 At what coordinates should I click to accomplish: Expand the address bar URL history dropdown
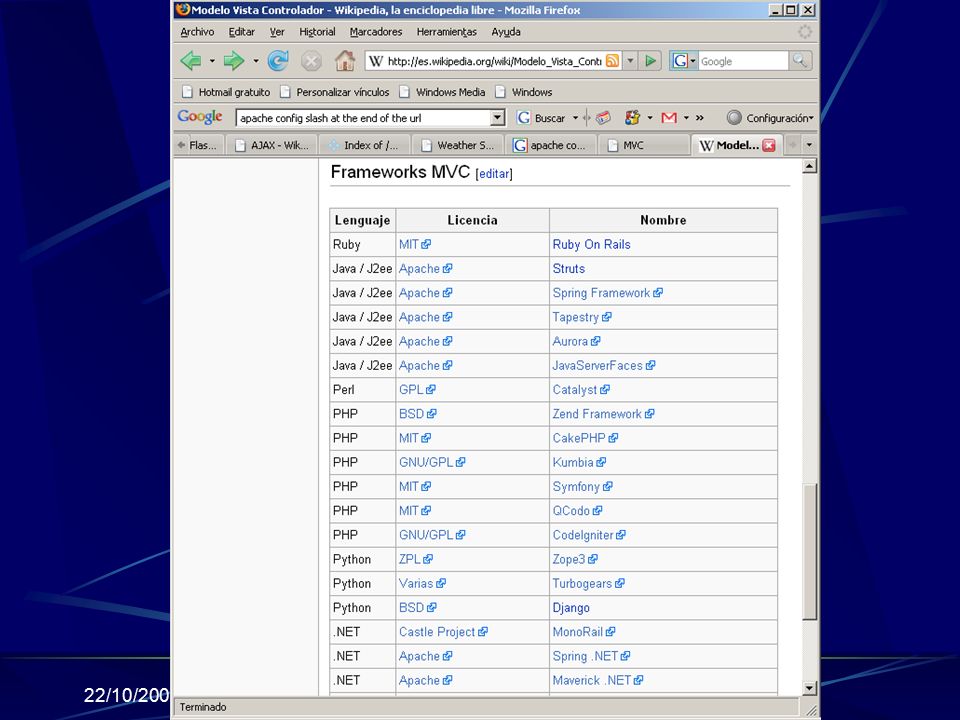[x=630, y=61]
